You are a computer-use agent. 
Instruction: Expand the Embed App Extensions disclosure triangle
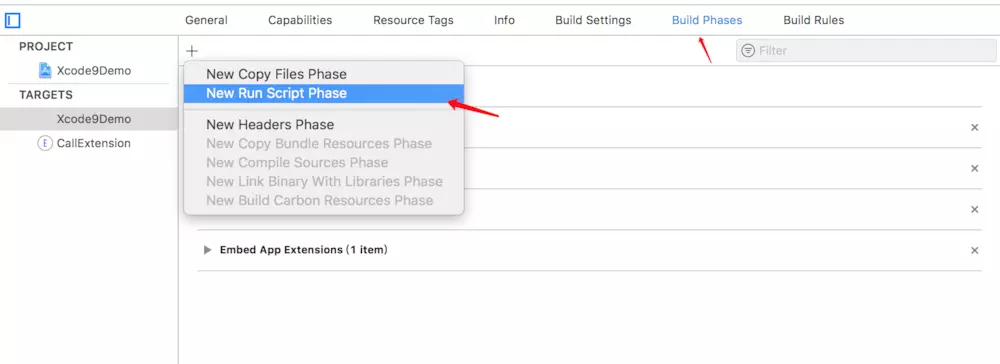207,250
